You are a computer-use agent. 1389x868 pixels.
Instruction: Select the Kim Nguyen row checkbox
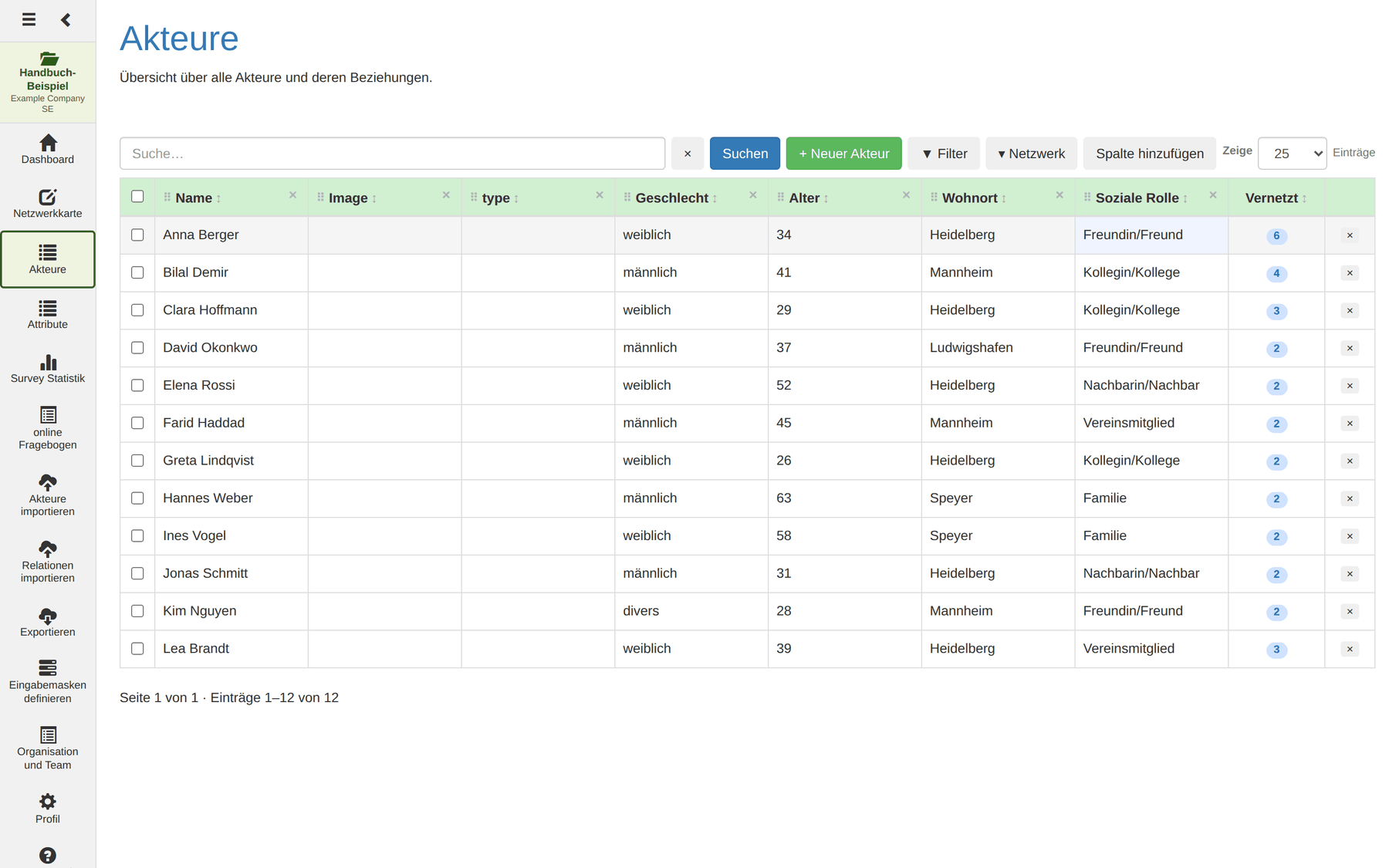click(137, 611)
